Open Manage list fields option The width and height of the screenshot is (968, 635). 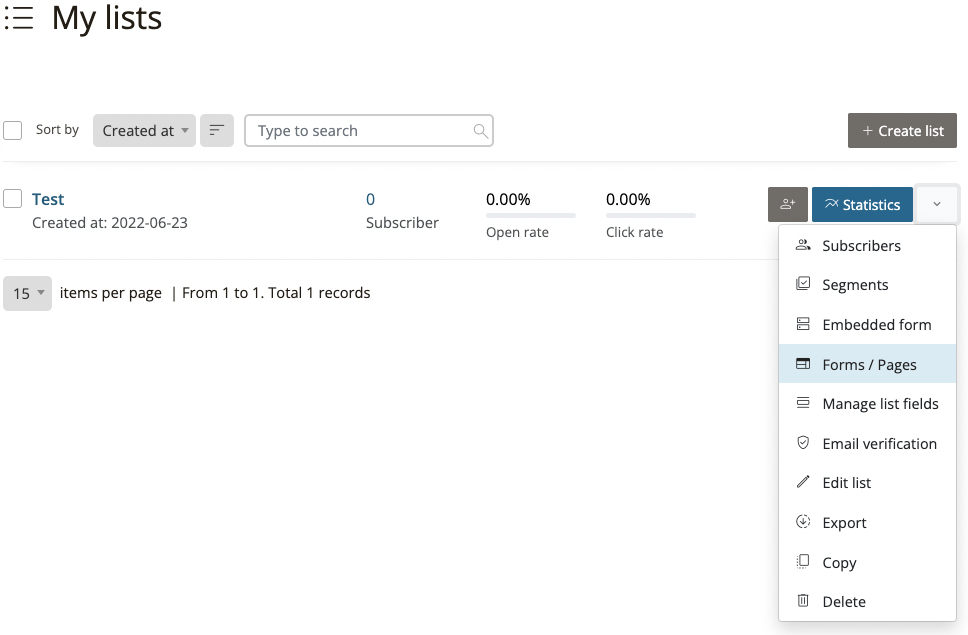[879, 404]
